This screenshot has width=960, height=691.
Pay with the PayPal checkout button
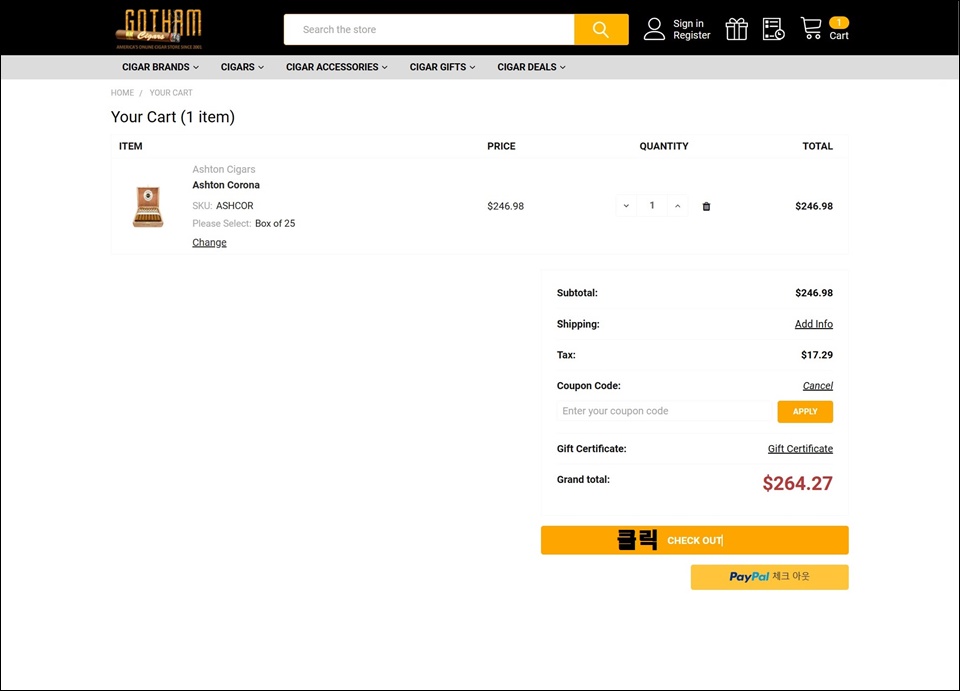coord(770,577)
